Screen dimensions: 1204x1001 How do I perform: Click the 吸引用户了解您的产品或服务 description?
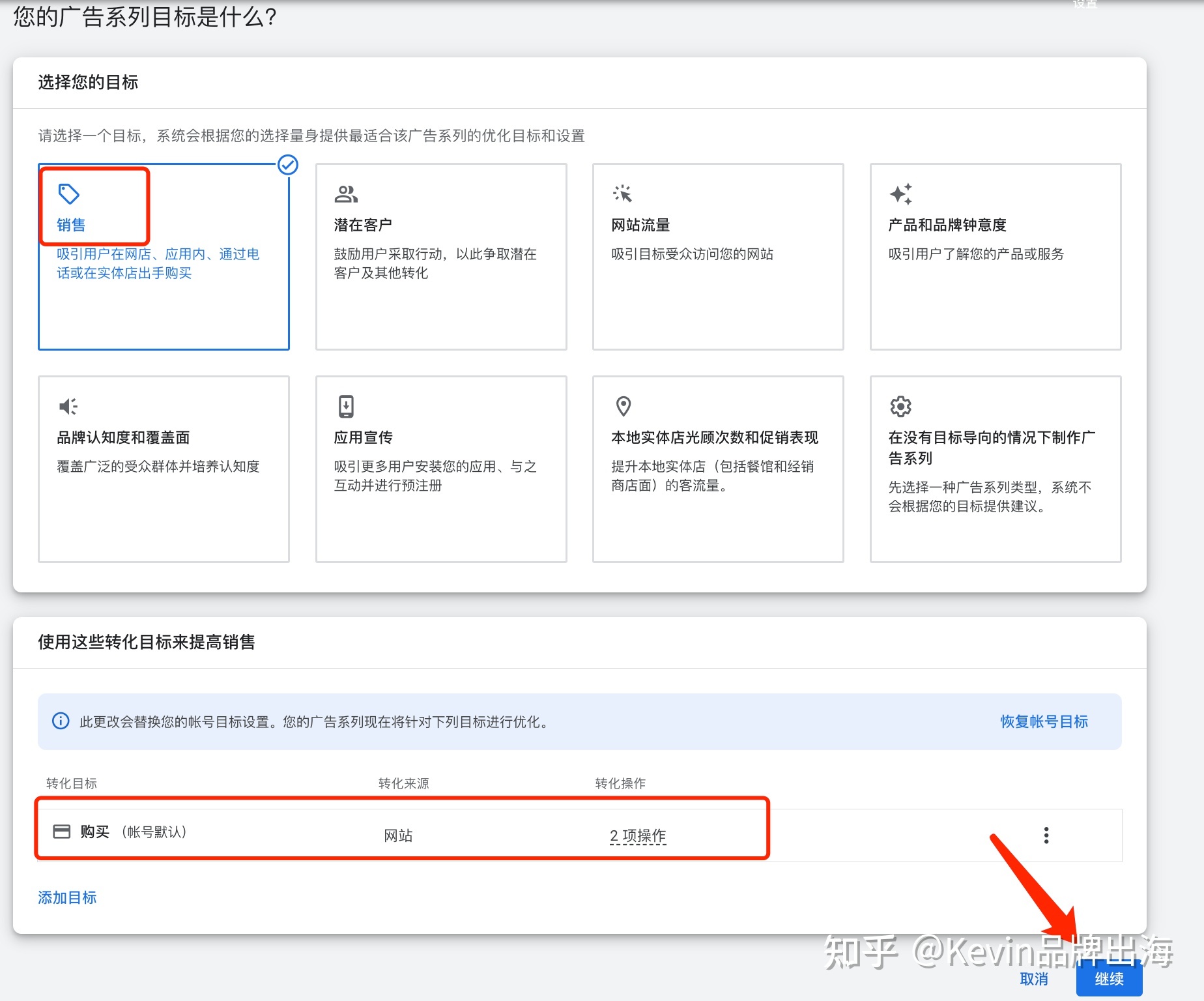pyautogui.click(x=977, y=254)
